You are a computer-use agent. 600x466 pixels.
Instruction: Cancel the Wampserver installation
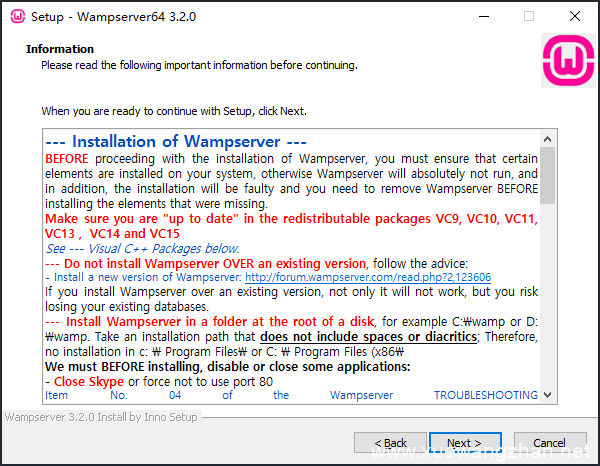tap(548, 442)
